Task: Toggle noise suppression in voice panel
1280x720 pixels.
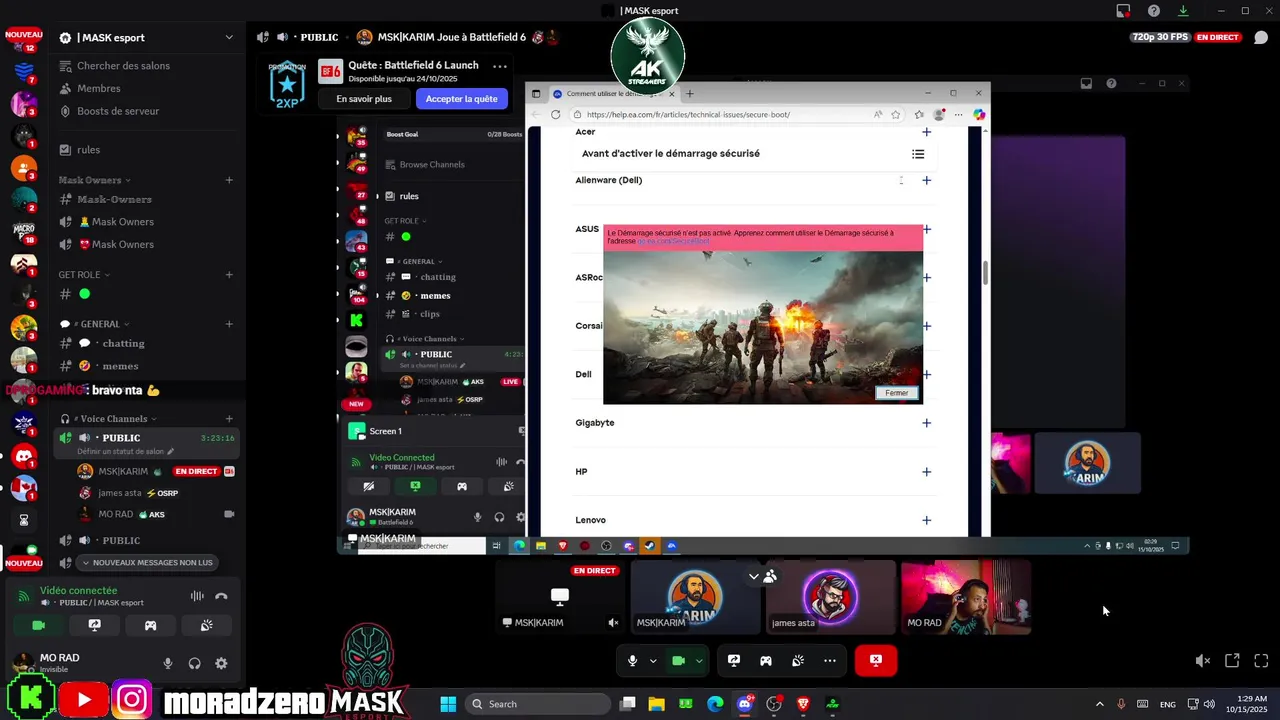Action: coord(197,596)
